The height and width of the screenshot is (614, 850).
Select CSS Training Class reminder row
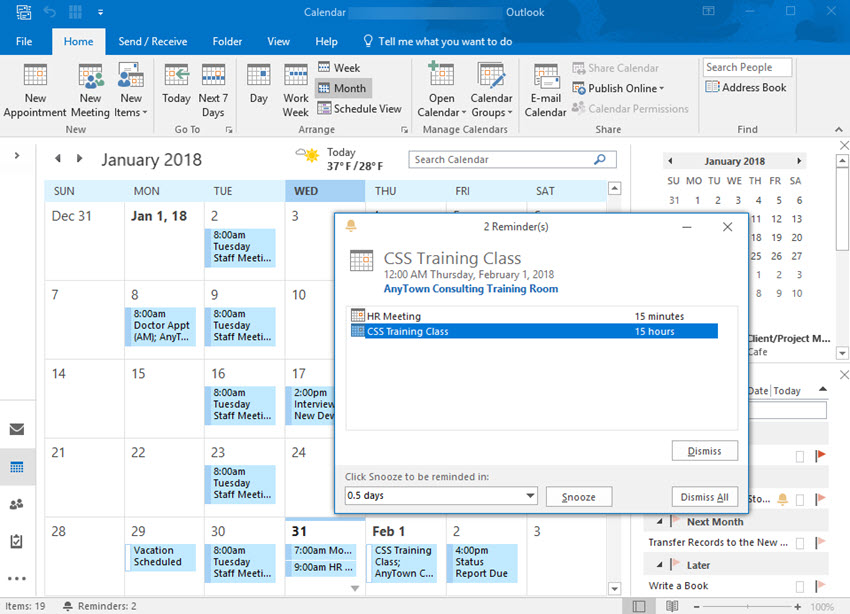(x=534, y=331)
